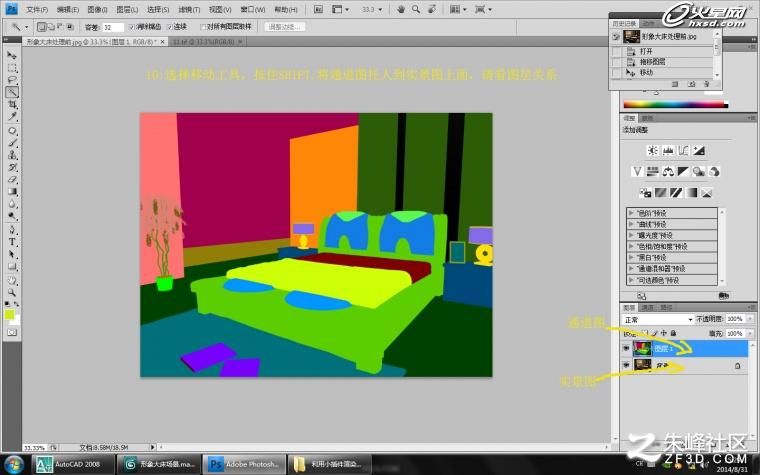
Task: Click the Windows Start button
Action: [x=14, y=464]
